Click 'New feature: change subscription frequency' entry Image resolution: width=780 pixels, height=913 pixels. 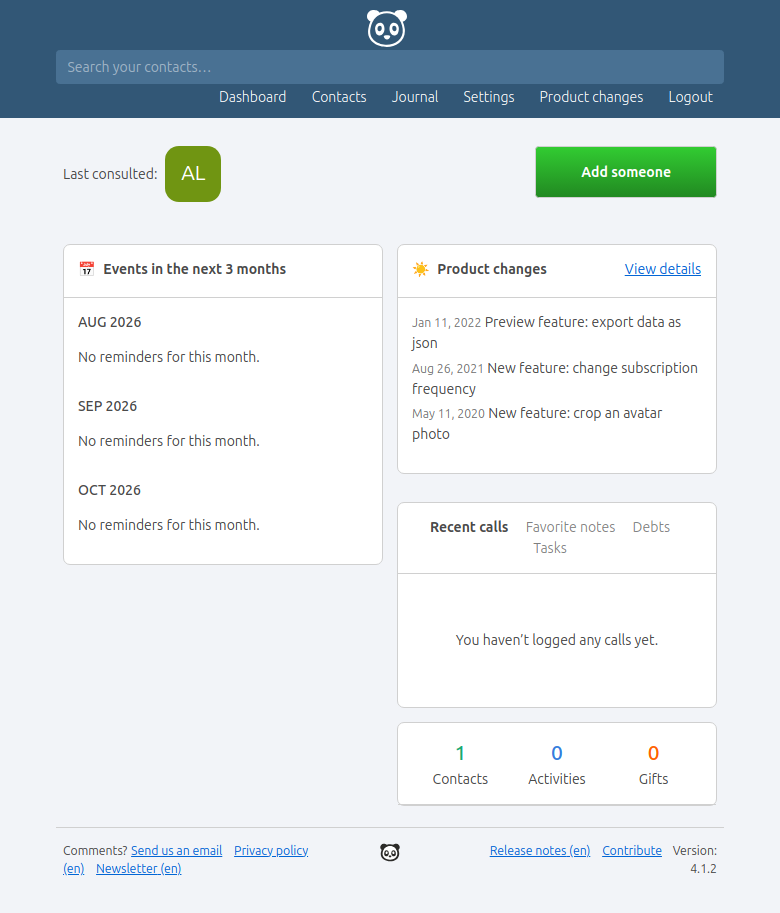click(555, 378)
